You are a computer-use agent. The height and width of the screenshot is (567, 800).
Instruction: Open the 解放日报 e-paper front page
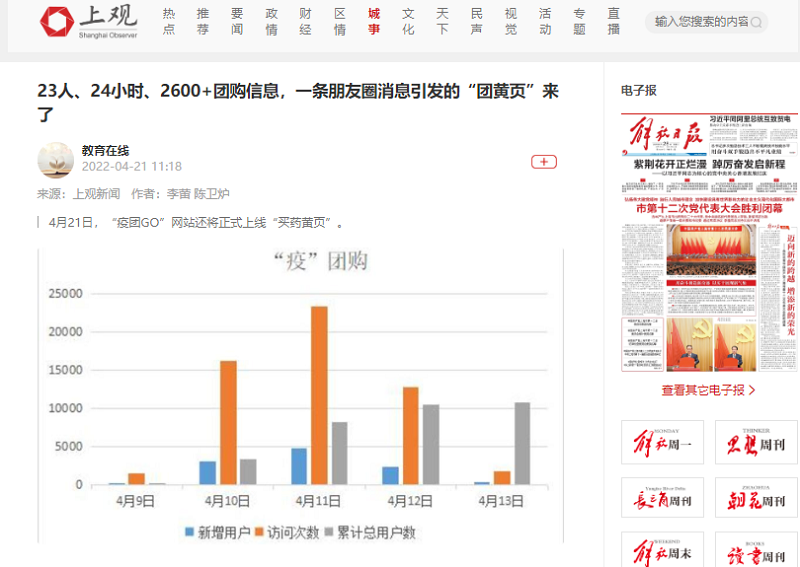708,243
